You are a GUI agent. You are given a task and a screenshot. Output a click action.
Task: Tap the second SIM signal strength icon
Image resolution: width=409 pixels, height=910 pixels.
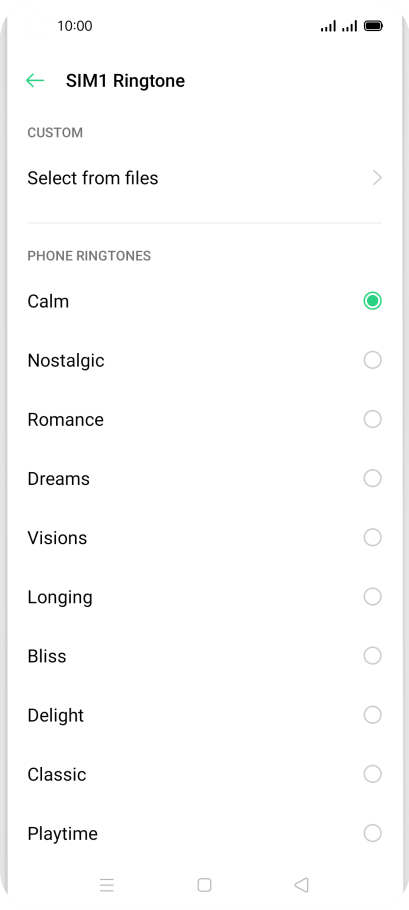(349, 26)
